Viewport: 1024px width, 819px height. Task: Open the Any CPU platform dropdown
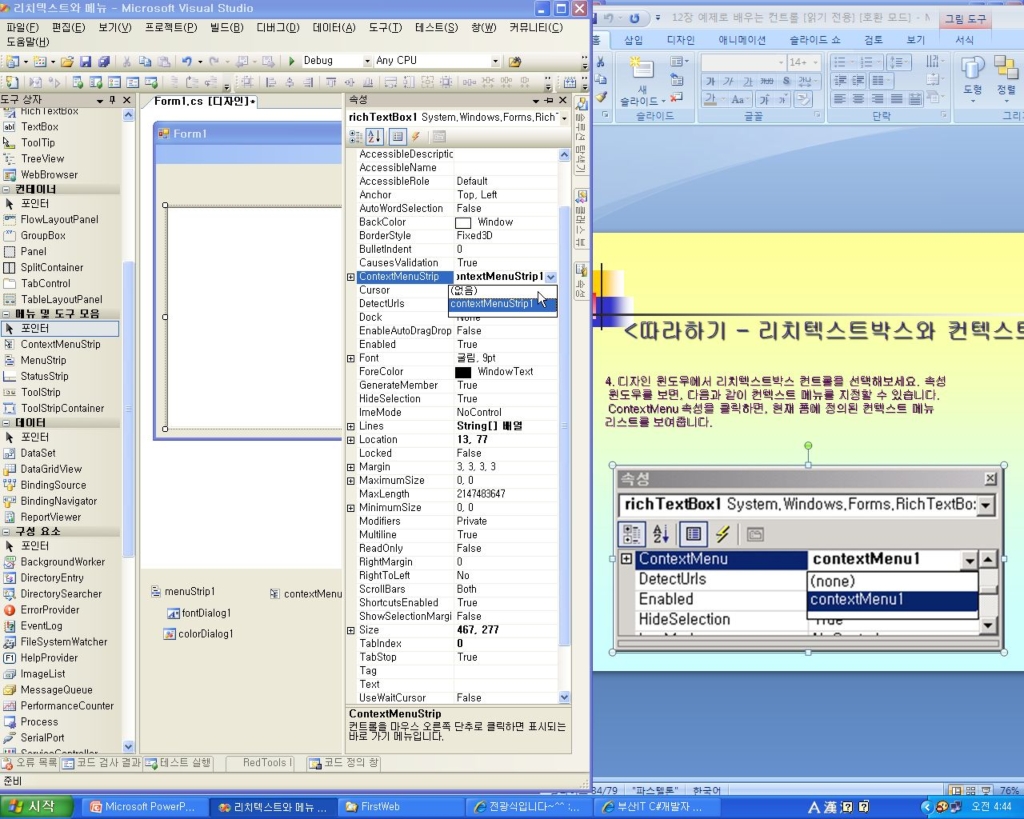(x=495, y=61)
